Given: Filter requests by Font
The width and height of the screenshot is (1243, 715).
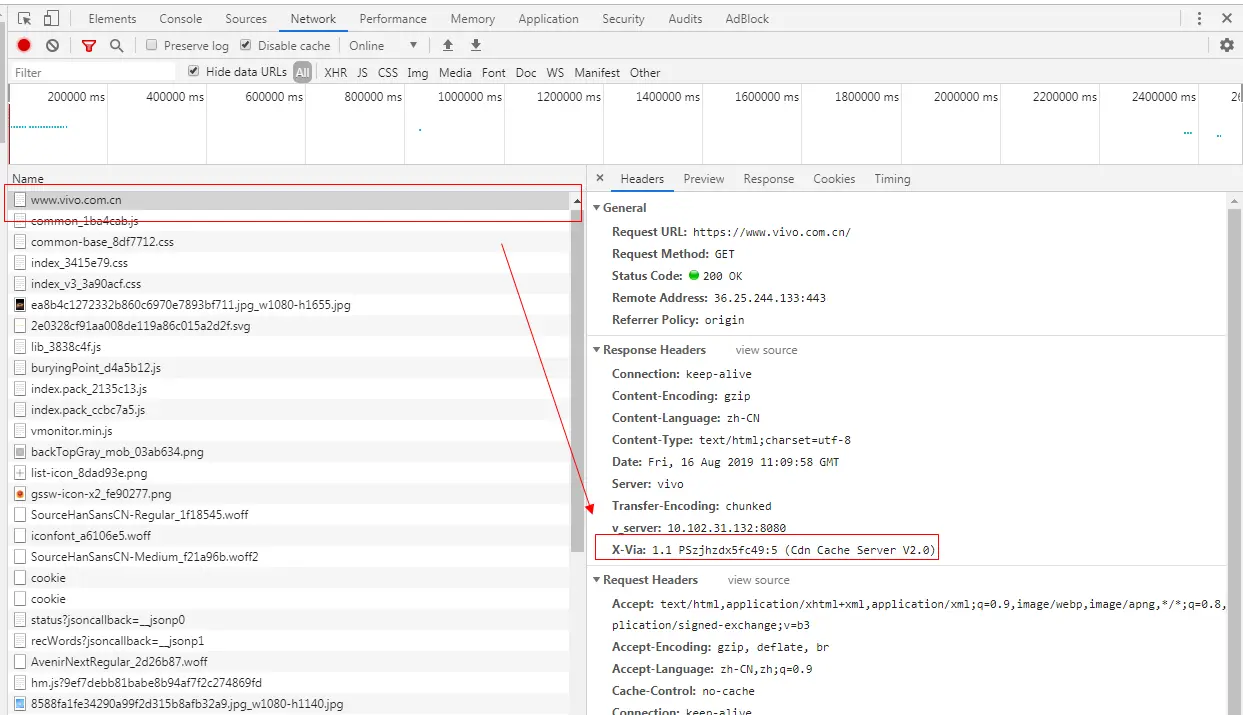Looking at the screenshot, I should pos(494,72).
